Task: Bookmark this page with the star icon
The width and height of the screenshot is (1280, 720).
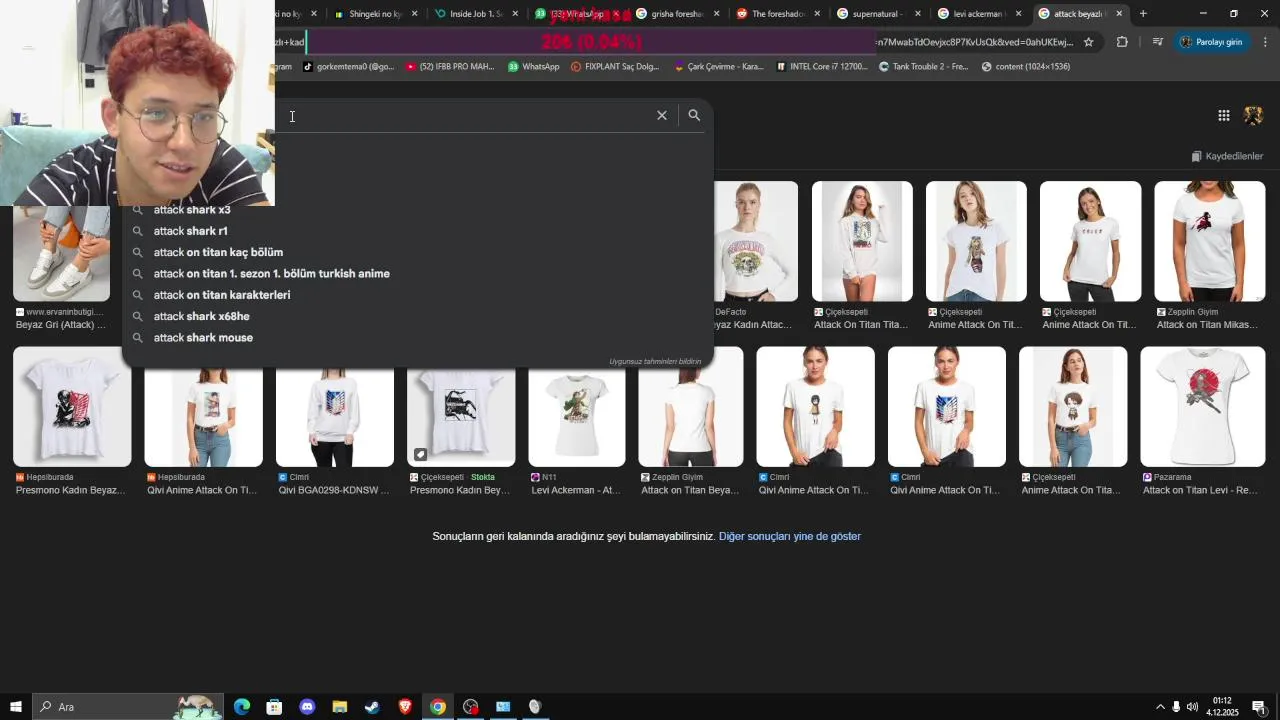Action: click(1088, 42)
